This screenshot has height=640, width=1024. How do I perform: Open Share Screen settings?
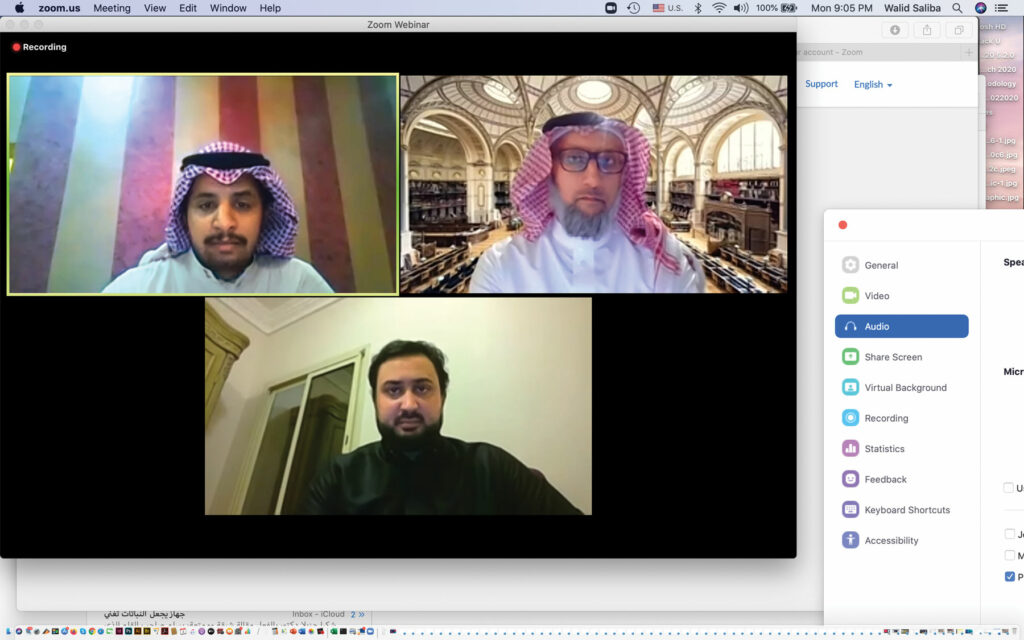[x=893, y=357]
